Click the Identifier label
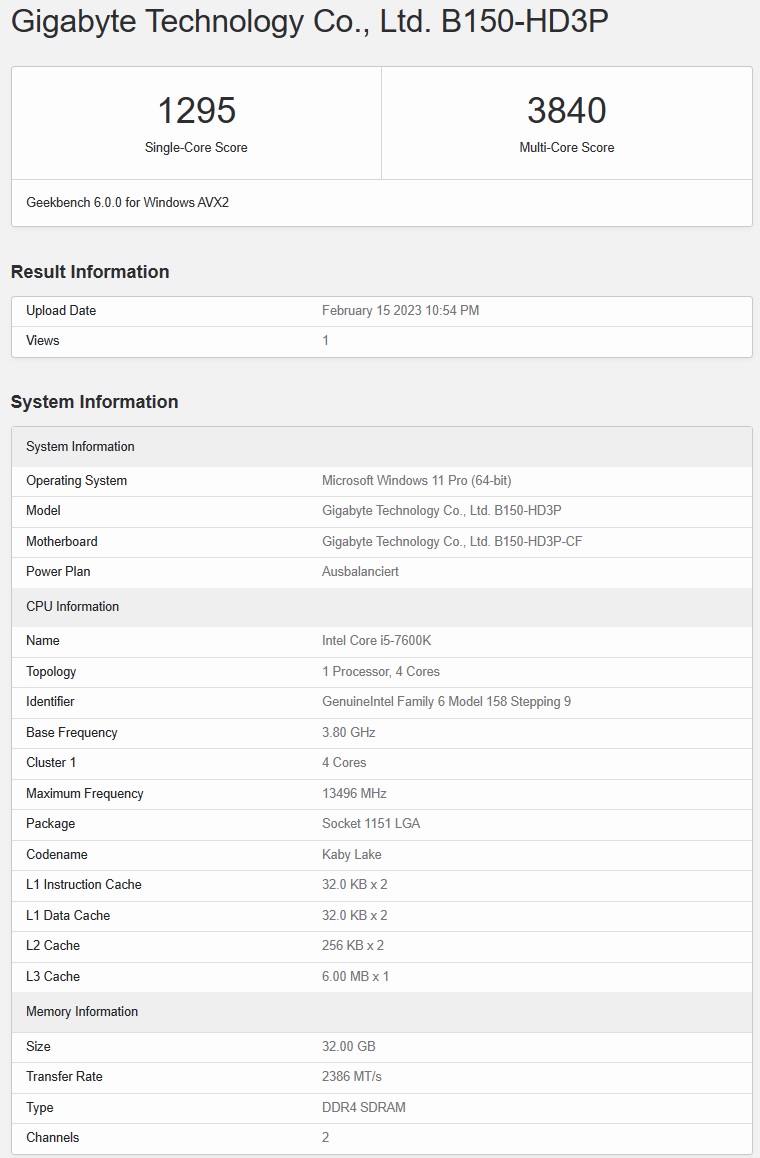The height and width of the screenshot is (1158, 760). coord(50,702)
